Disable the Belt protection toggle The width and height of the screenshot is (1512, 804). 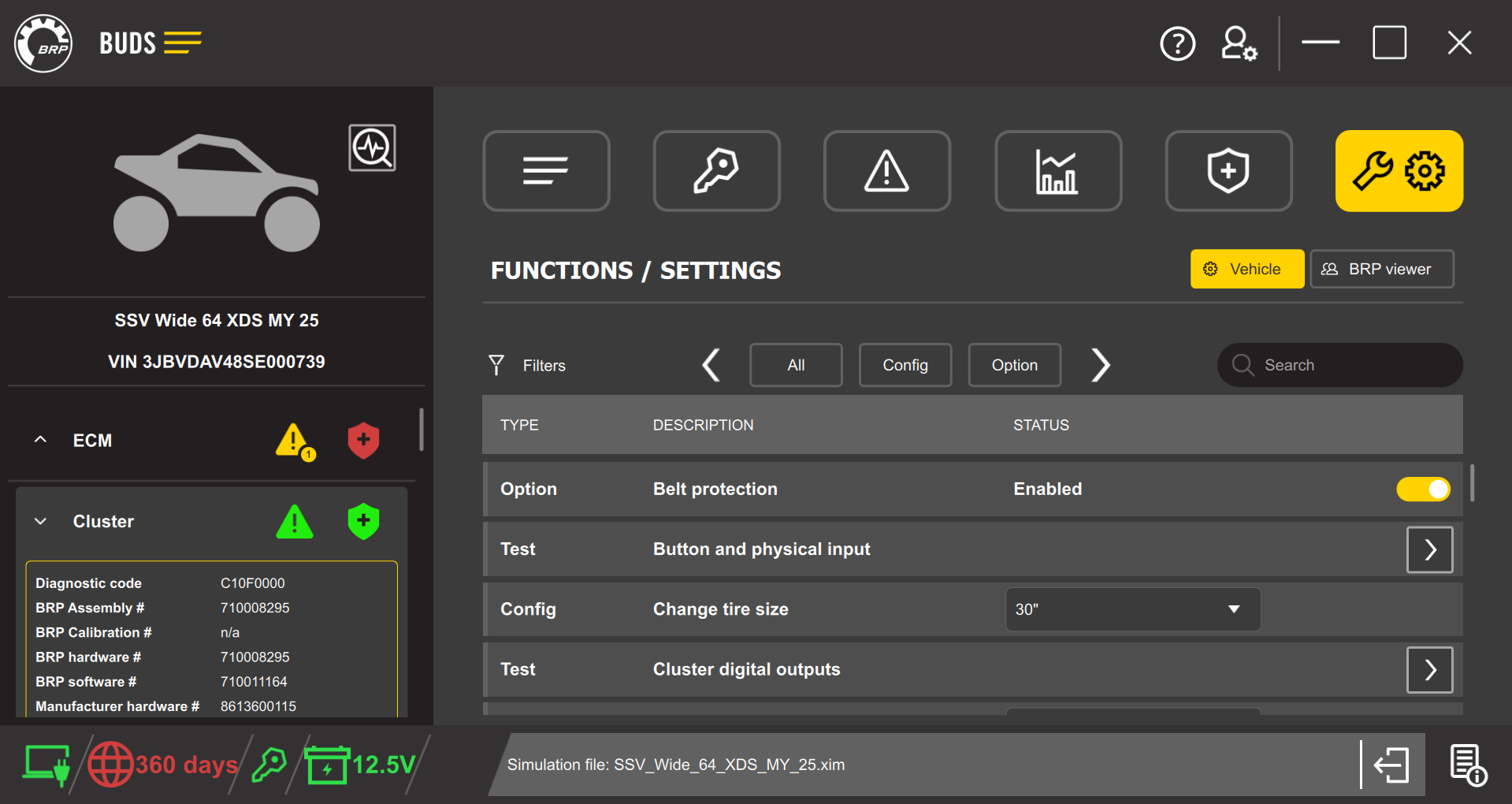click(1422, 489)
